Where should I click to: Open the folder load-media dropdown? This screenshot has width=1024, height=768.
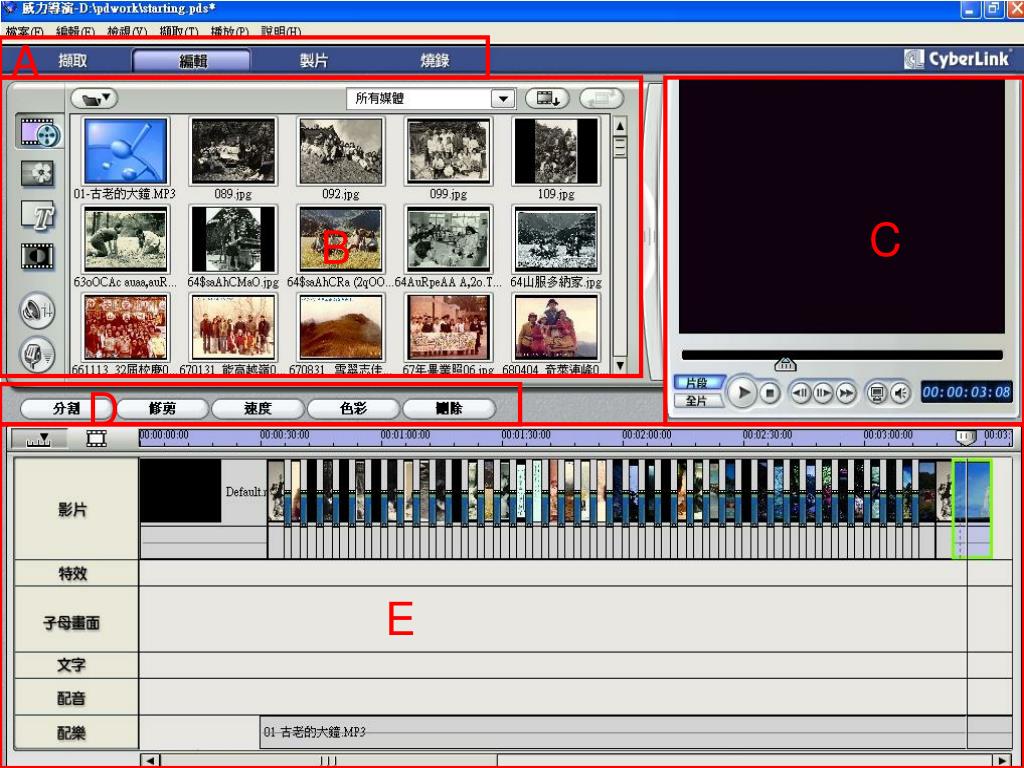(x=94, y=99)
